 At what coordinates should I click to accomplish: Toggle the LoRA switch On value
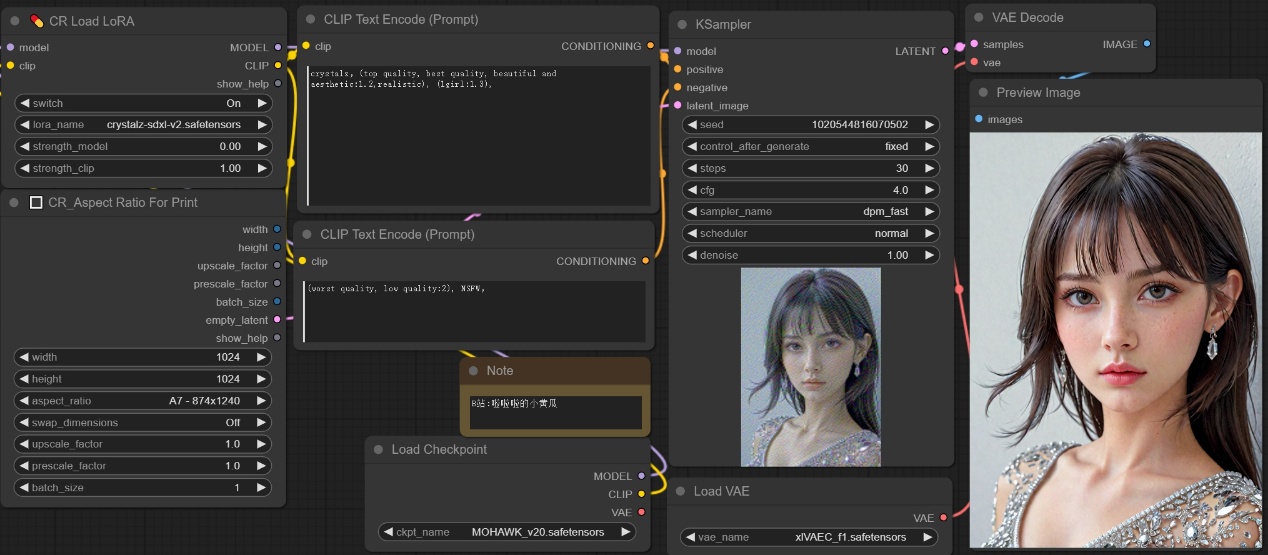(143, 103)
